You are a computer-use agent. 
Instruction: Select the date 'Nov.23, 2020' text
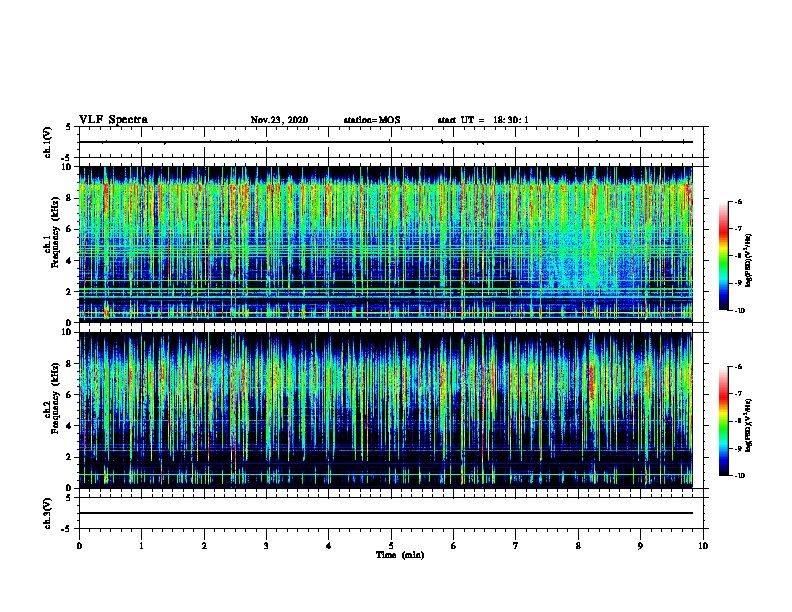click(279, 120)
